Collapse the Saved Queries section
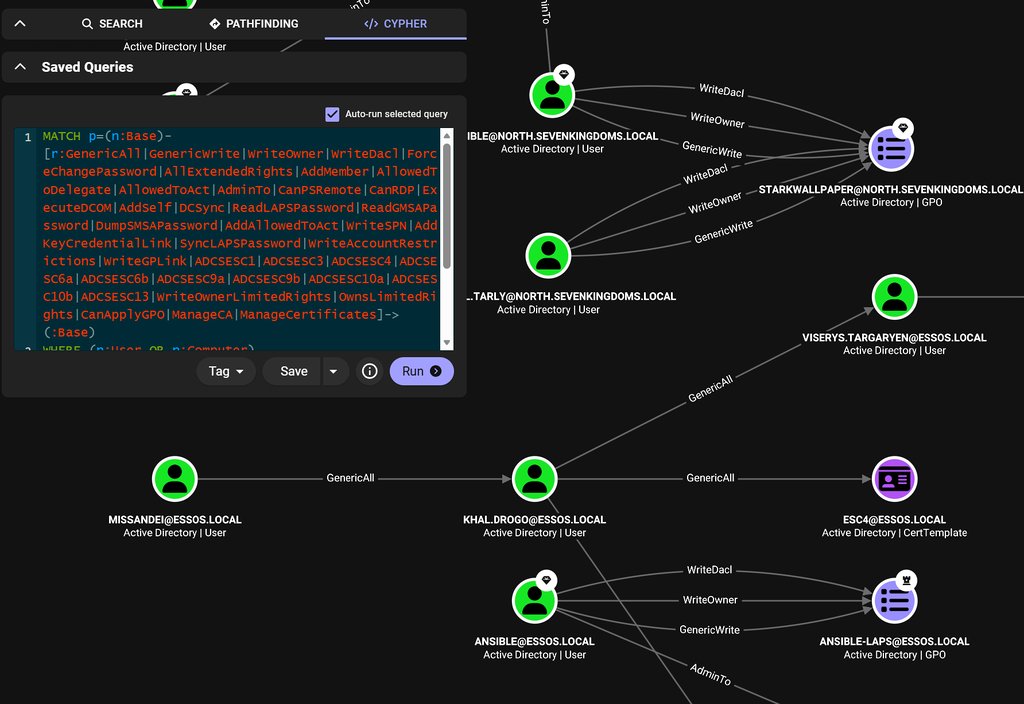Viewport: 1024px width, 704px height. click(x=20, y=67)
